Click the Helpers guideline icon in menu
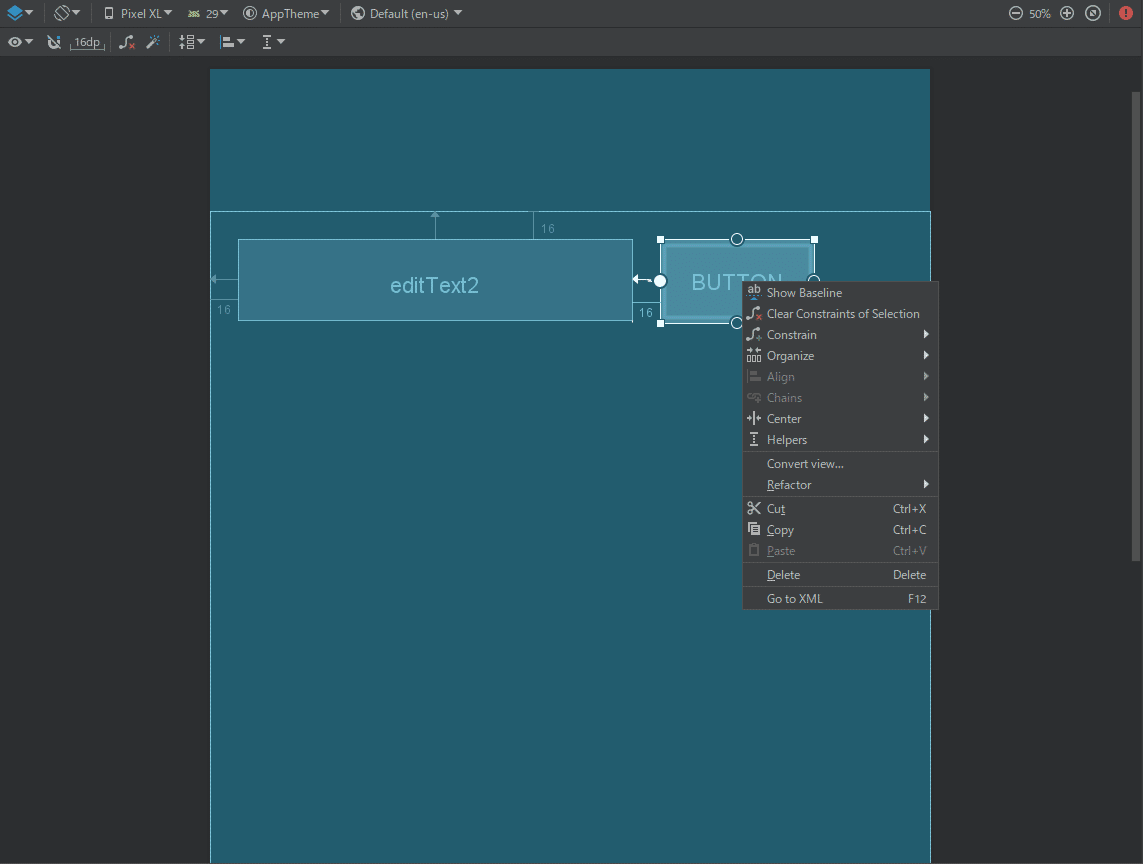The width and height of the screenshot is (1143, 864). pyautogui.click(x=754, y=439)
